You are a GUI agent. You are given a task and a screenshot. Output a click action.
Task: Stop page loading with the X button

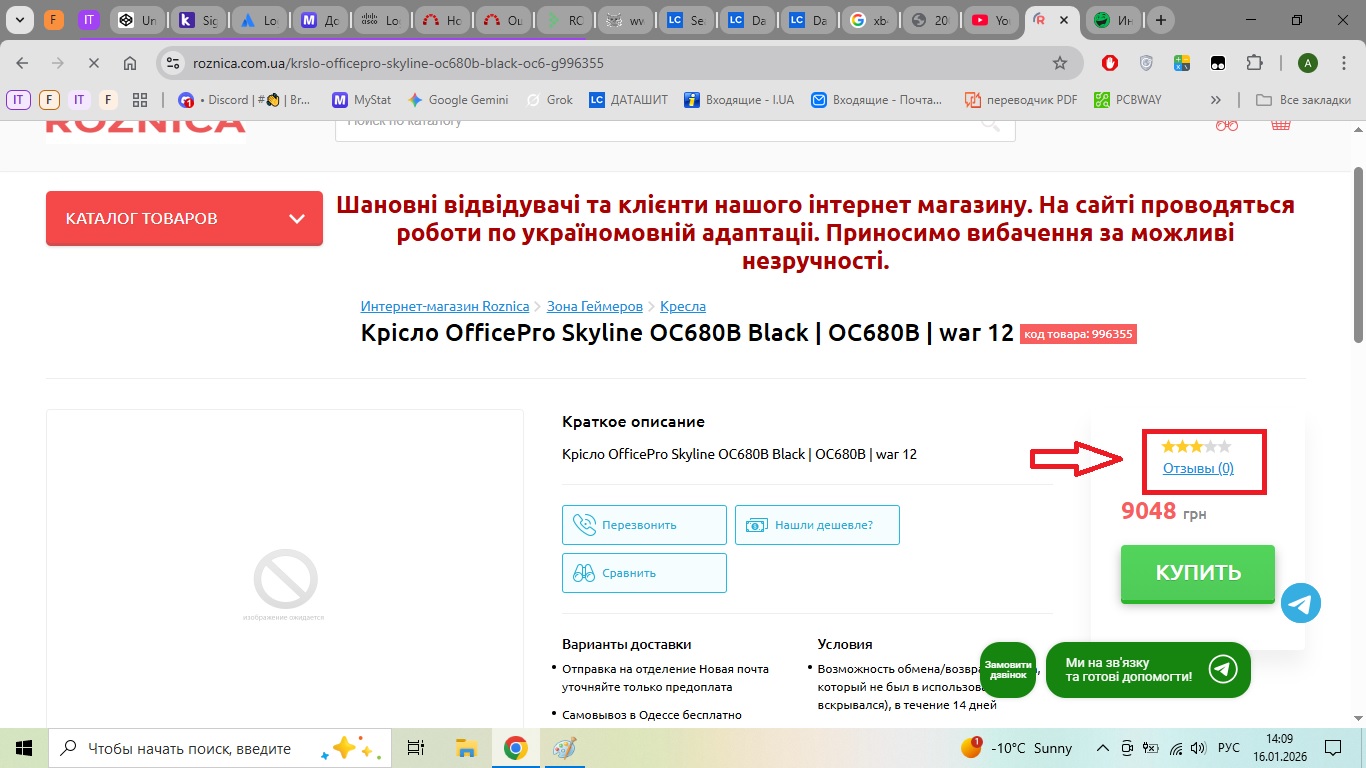pyautogui.click(x=93, y=63)
